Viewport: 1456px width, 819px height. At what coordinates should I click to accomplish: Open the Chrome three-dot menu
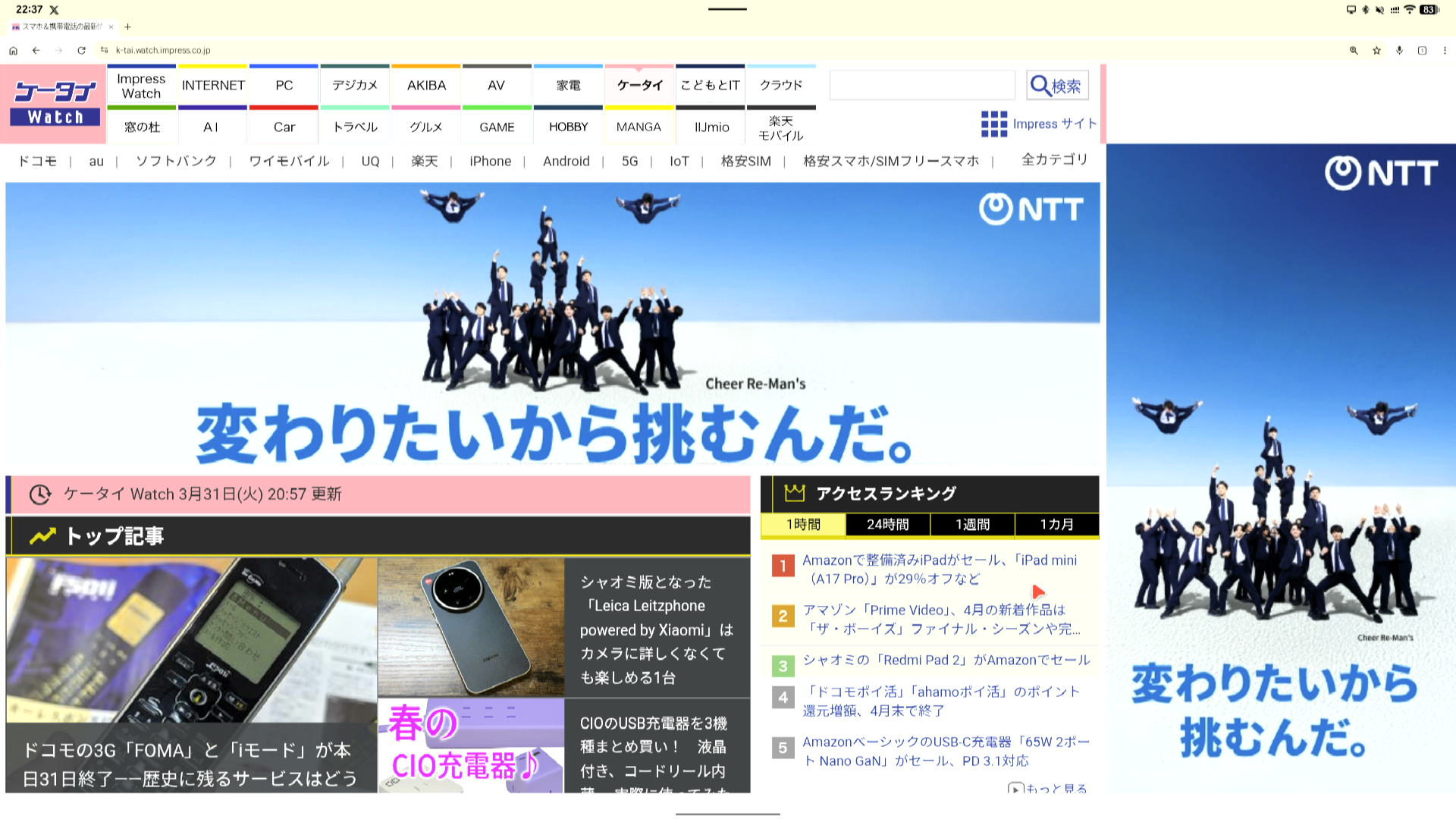[1445, 50]
